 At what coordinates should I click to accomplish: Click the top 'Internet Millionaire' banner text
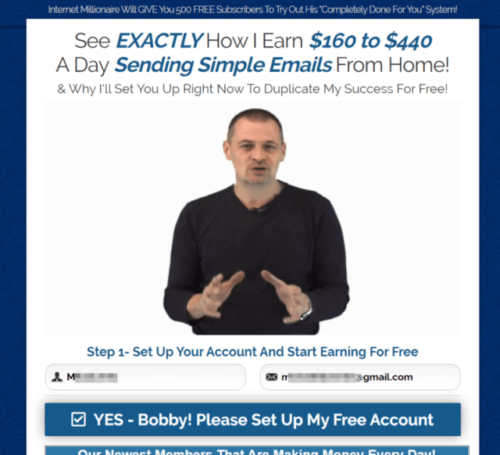tap(252, 9)
